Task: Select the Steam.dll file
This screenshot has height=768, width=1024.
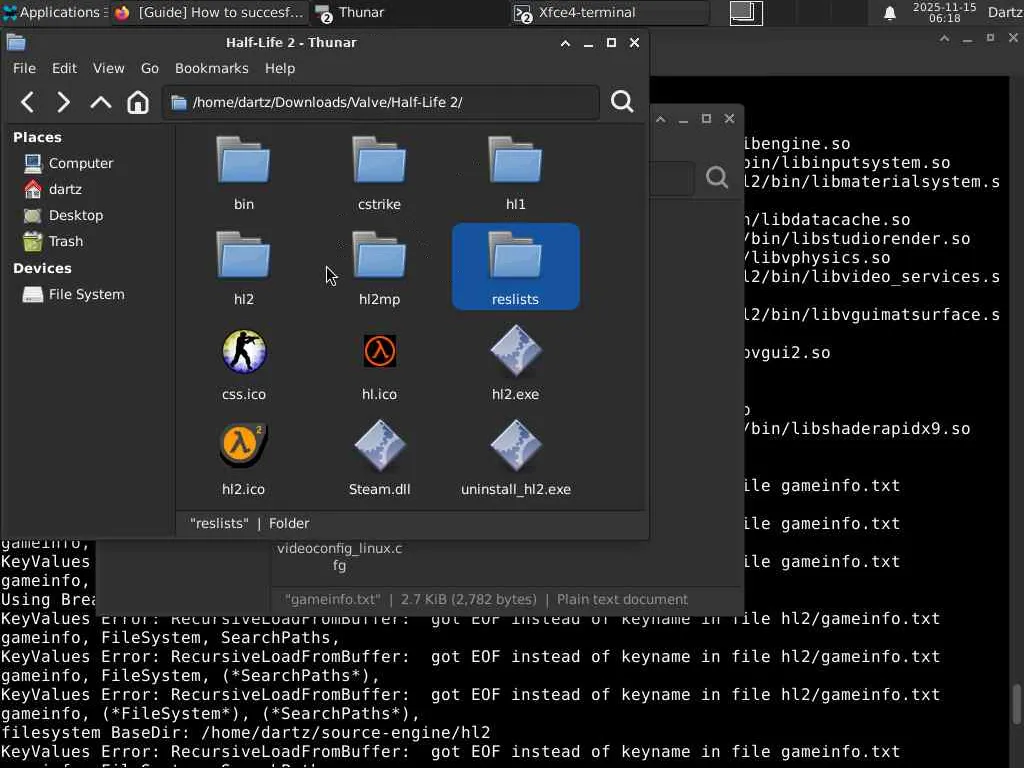Action: point(379,459)
